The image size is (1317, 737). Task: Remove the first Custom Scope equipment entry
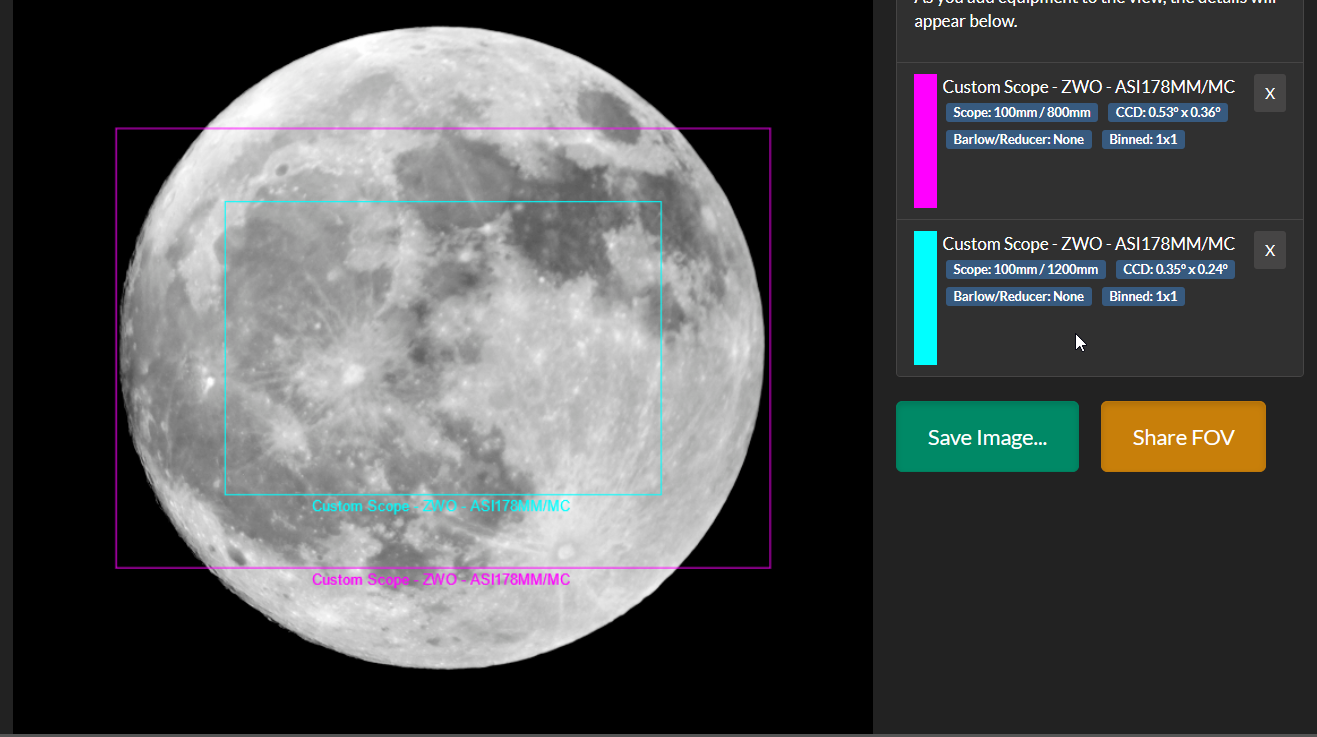(x=1269, y=92)
